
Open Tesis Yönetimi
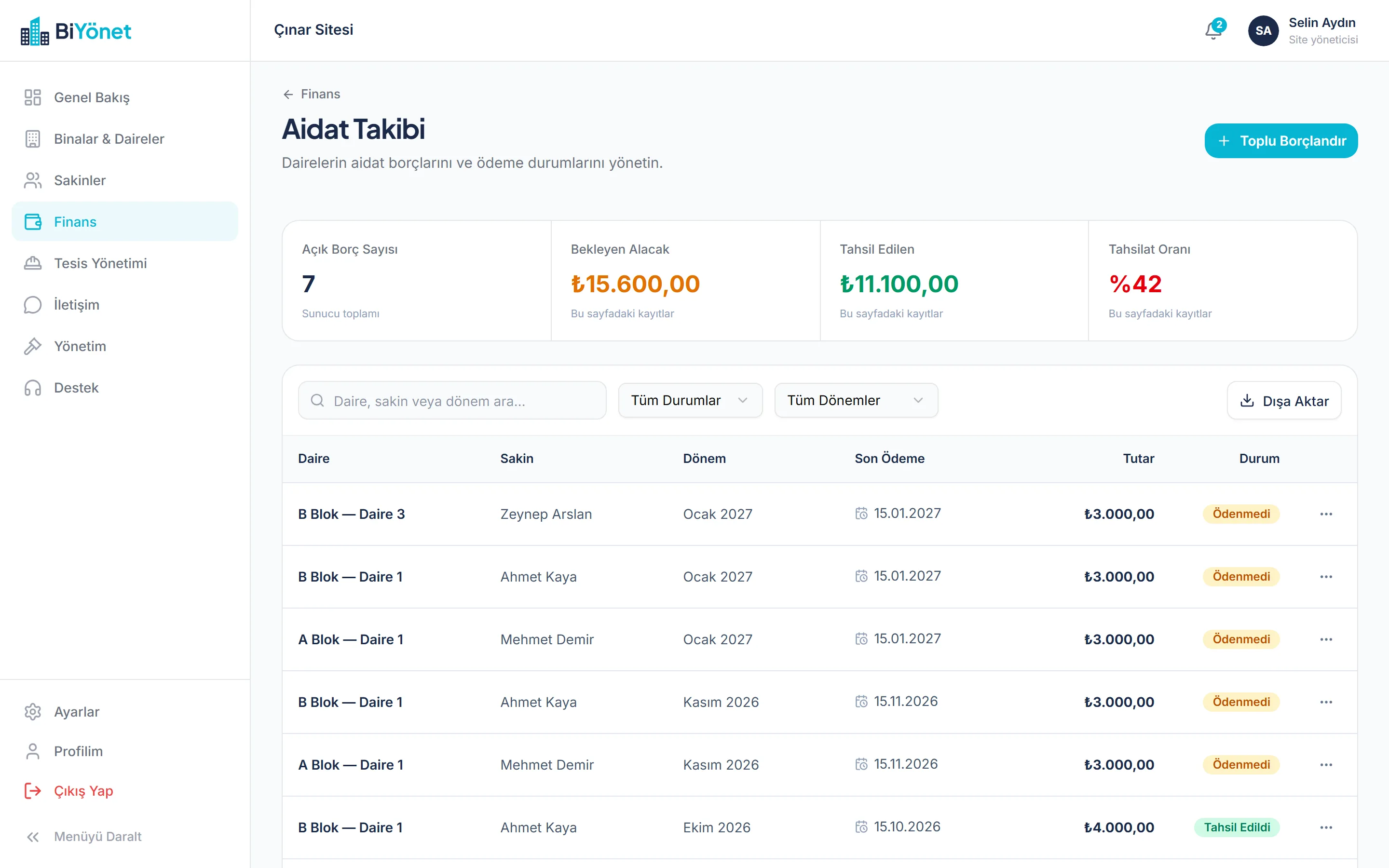124,263
